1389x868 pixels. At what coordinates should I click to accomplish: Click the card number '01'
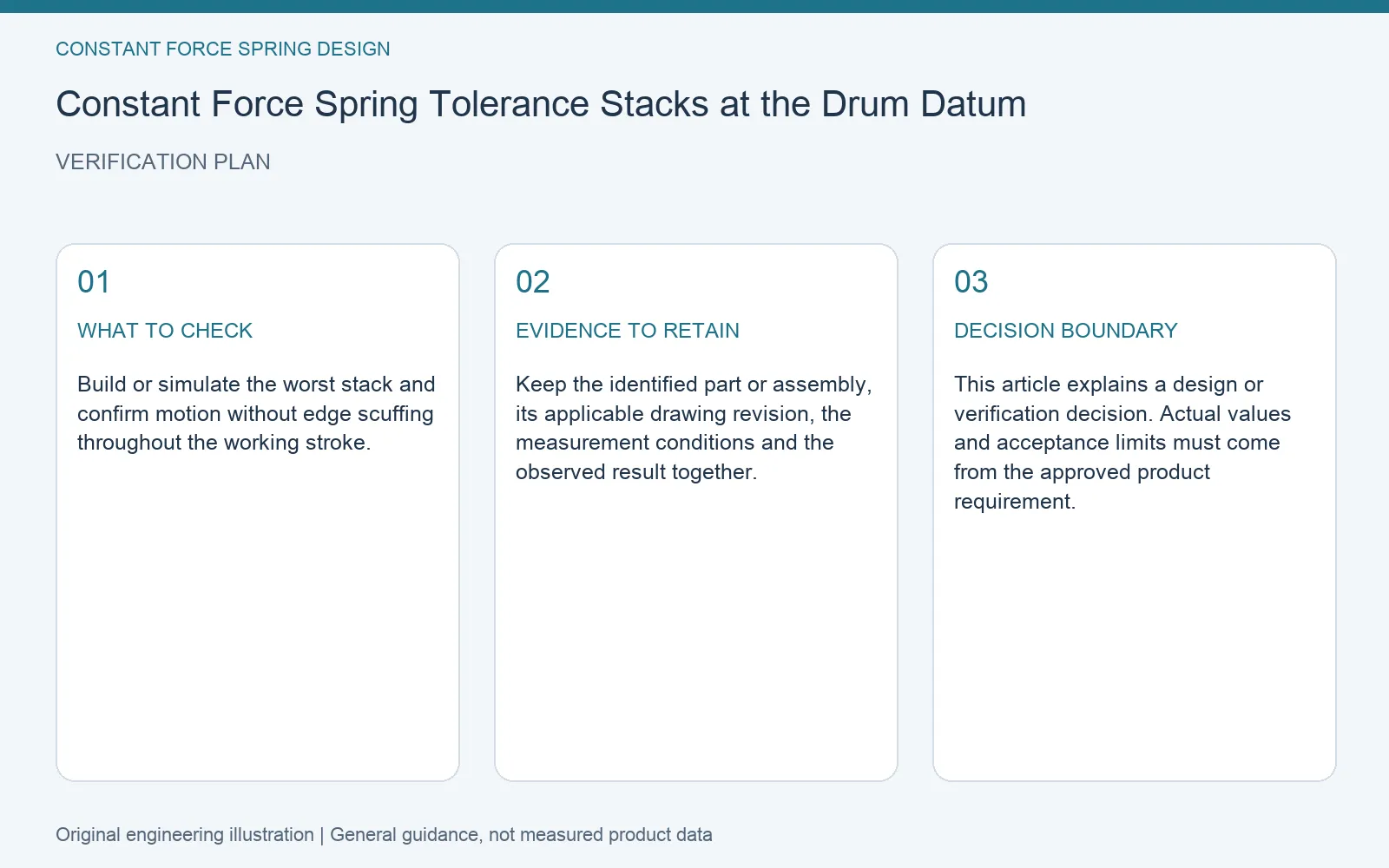94,282
